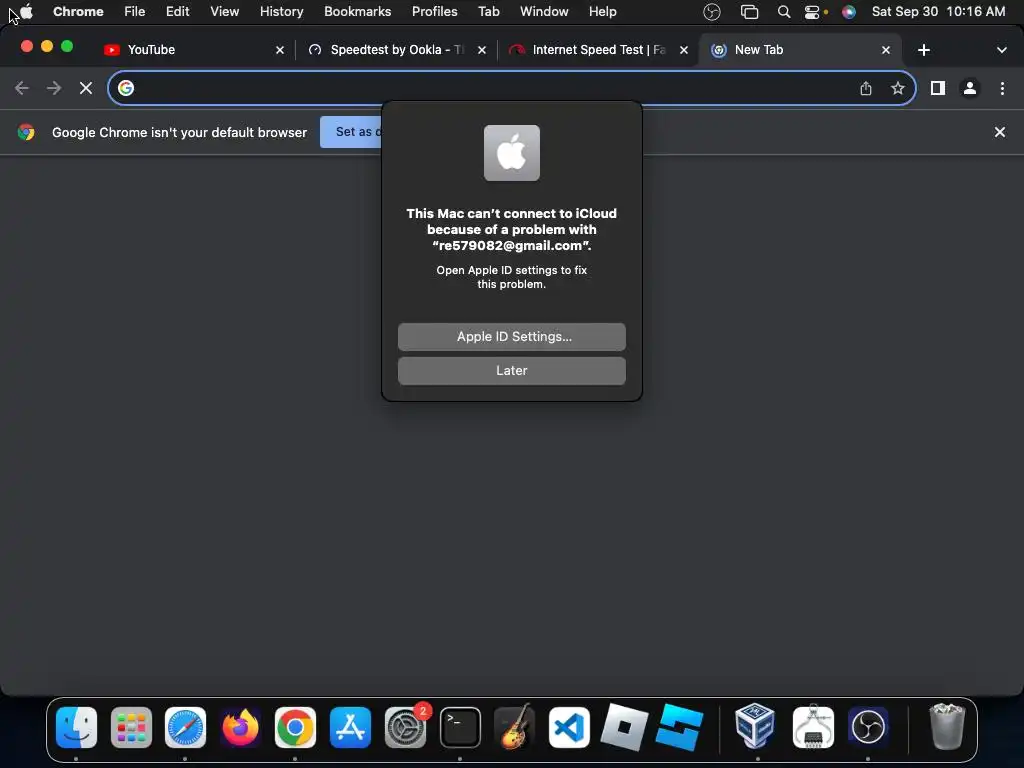Open the Edit menu
This screenshot has height=768, width=1024.
(177, 12)
